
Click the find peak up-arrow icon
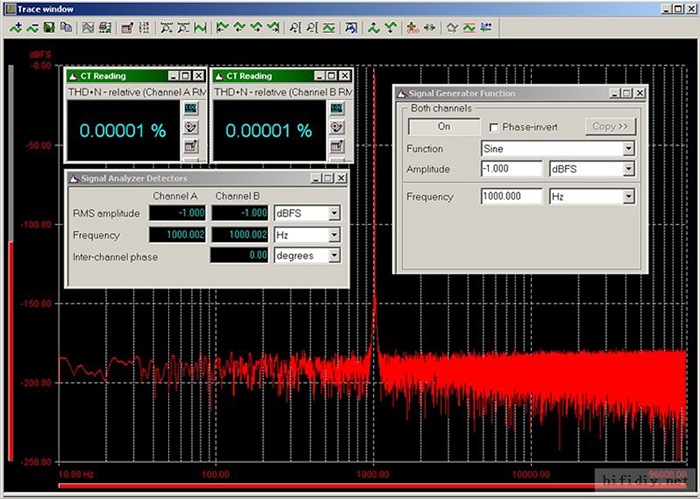click(373, 28)
